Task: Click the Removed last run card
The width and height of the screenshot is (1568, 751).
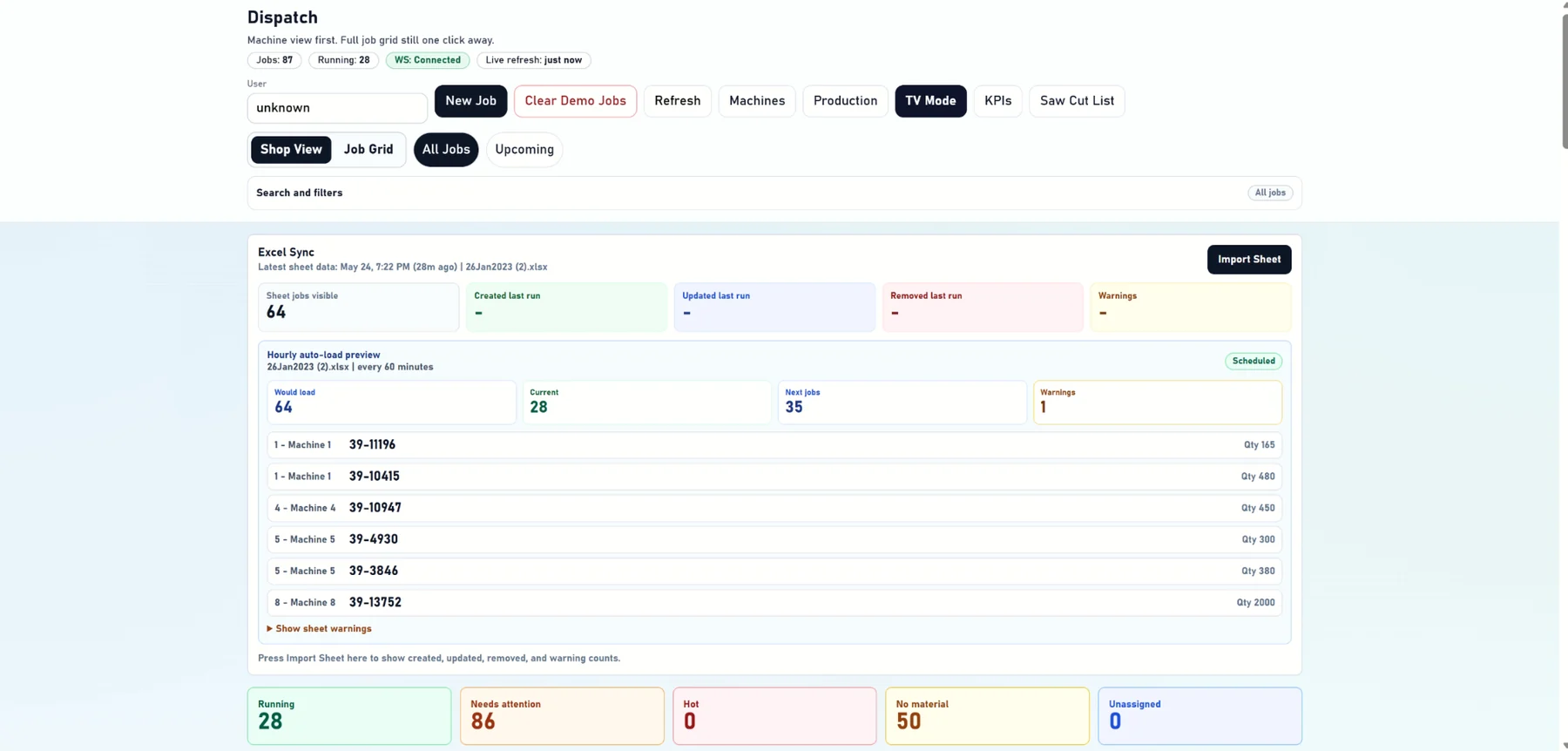Action: tap(983, 307)
